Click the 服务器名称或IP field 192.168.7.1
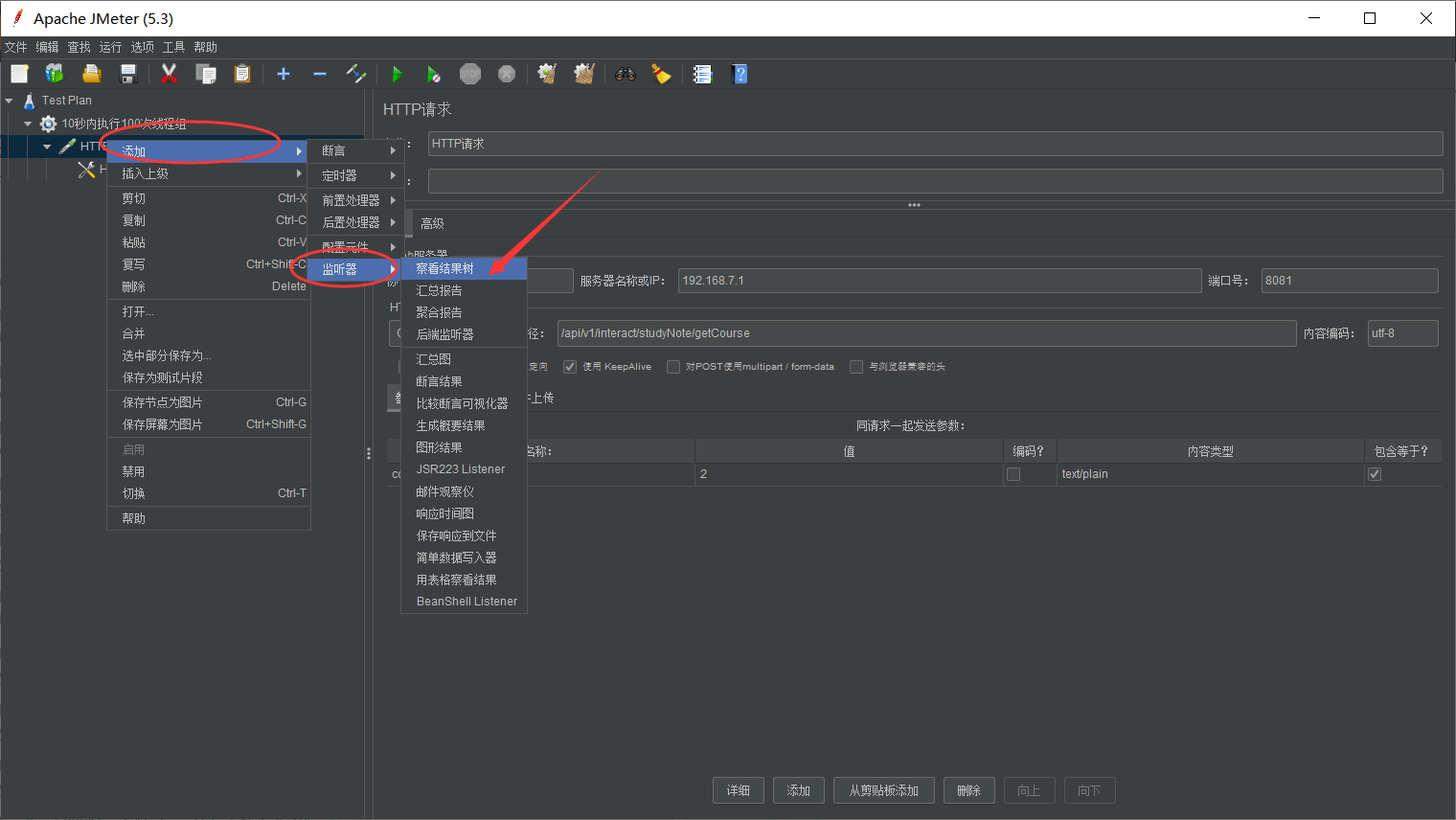 (940, 281)
